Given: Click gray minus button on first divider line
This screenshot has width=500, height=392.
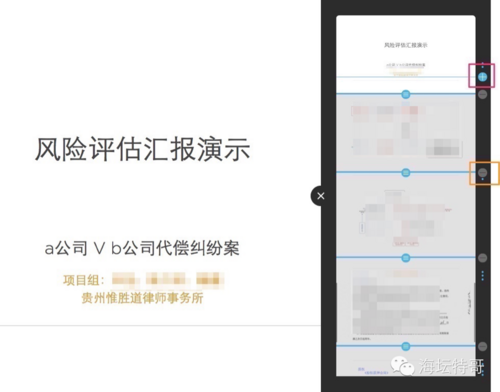Looking at the screenshot, I should coord(482,95).
